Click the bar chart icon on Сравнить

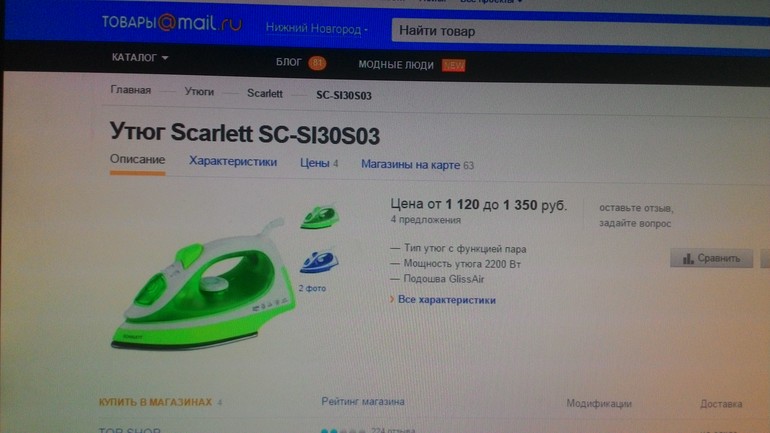coord(688,258)
